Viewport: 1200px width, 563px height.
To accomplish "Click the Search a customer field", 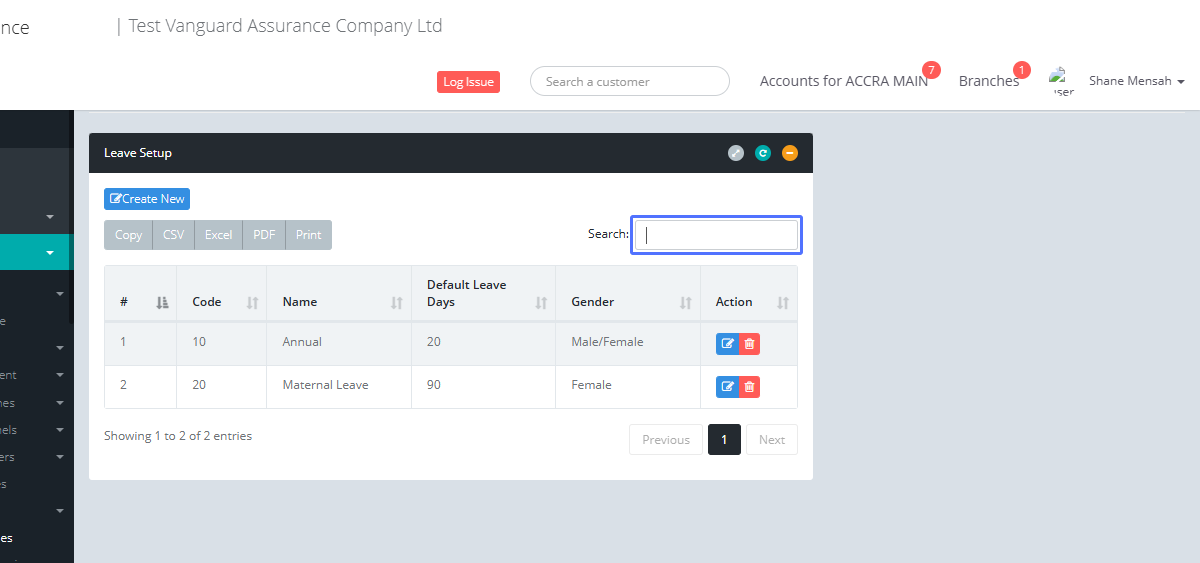I will pyautogui.click(x=630, y=82).
